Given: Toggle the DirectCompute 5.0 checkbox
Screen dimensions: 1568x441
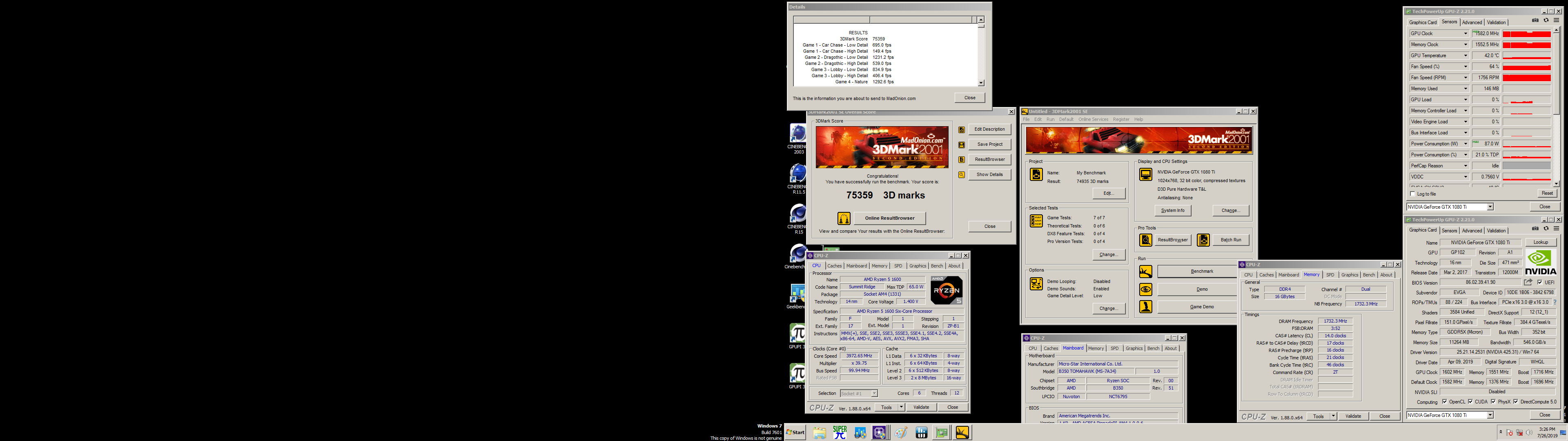Looking at the screenshot, I should tap(1516, 402).
